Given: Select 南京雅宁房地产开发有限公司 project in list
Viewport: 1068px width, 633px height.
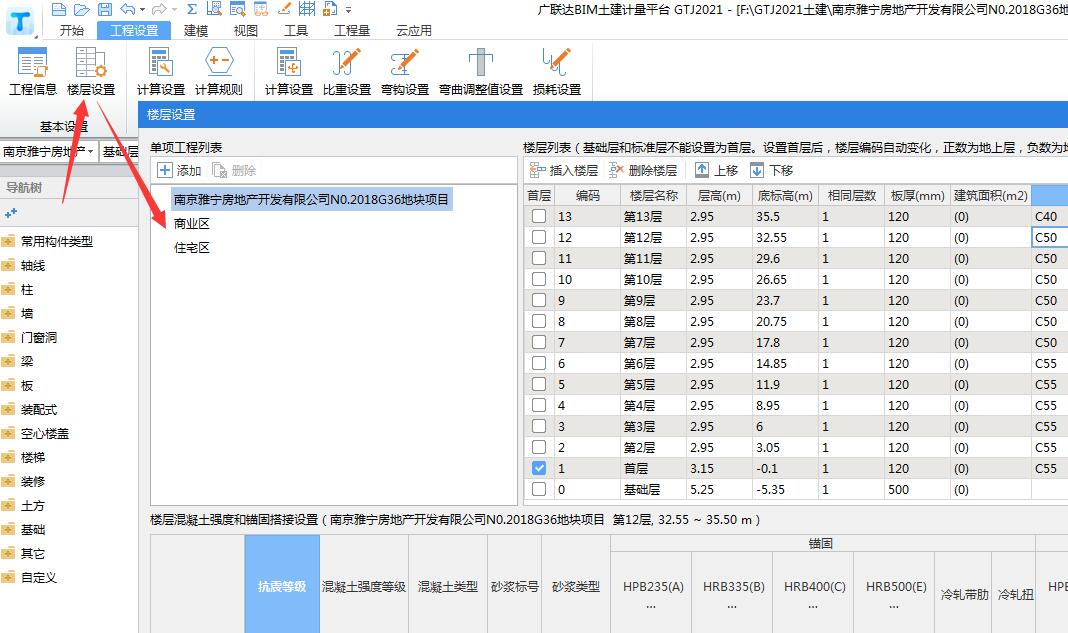Looking at the screenshot, I should (311, 200).
